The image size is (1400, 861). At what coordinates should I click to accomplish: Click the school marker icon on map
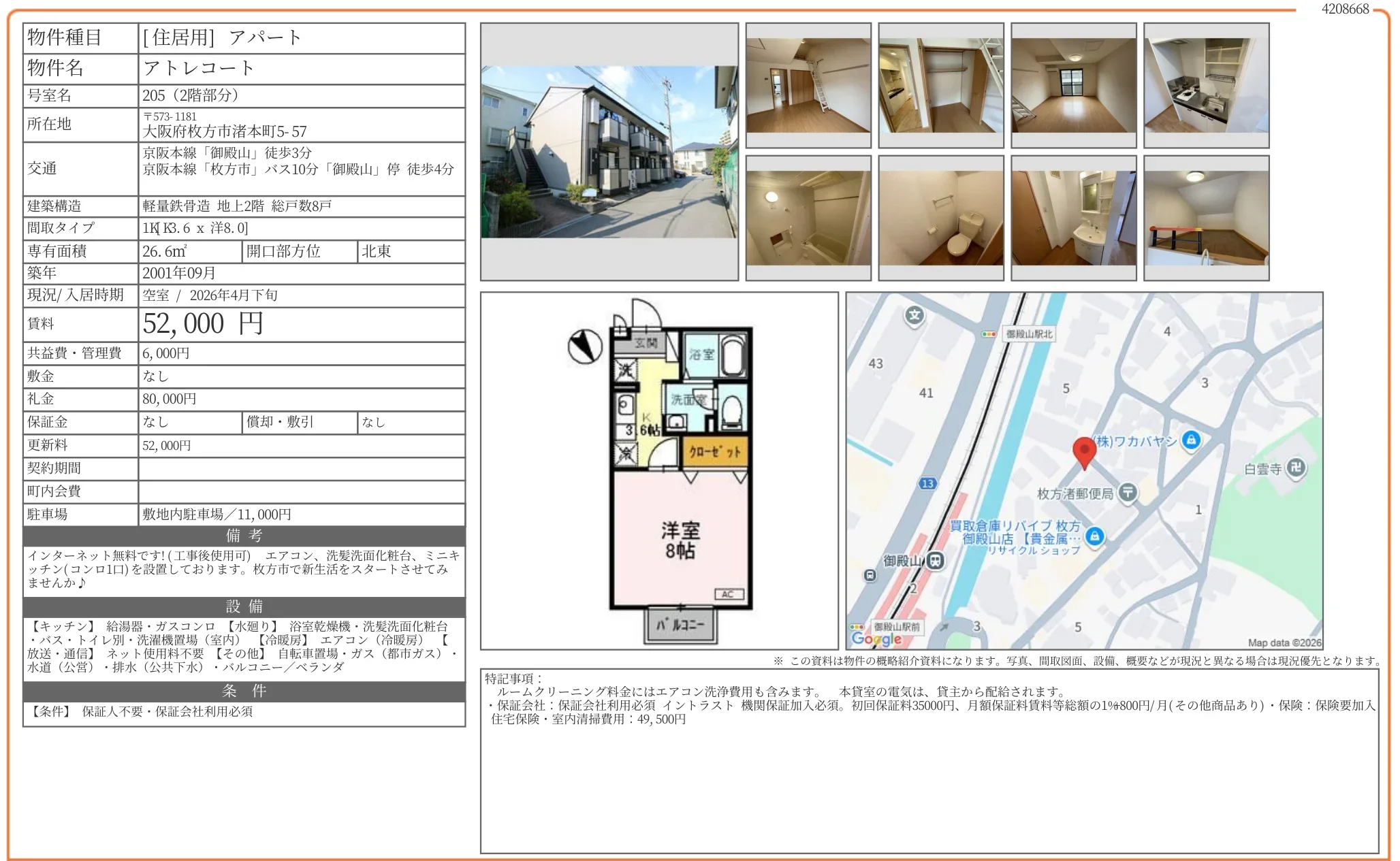914,315
